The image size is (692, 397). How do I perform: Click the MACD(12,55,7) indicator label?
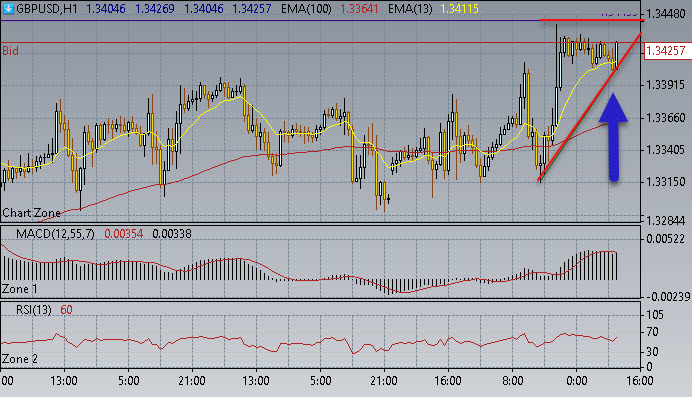tap(55, 234)
